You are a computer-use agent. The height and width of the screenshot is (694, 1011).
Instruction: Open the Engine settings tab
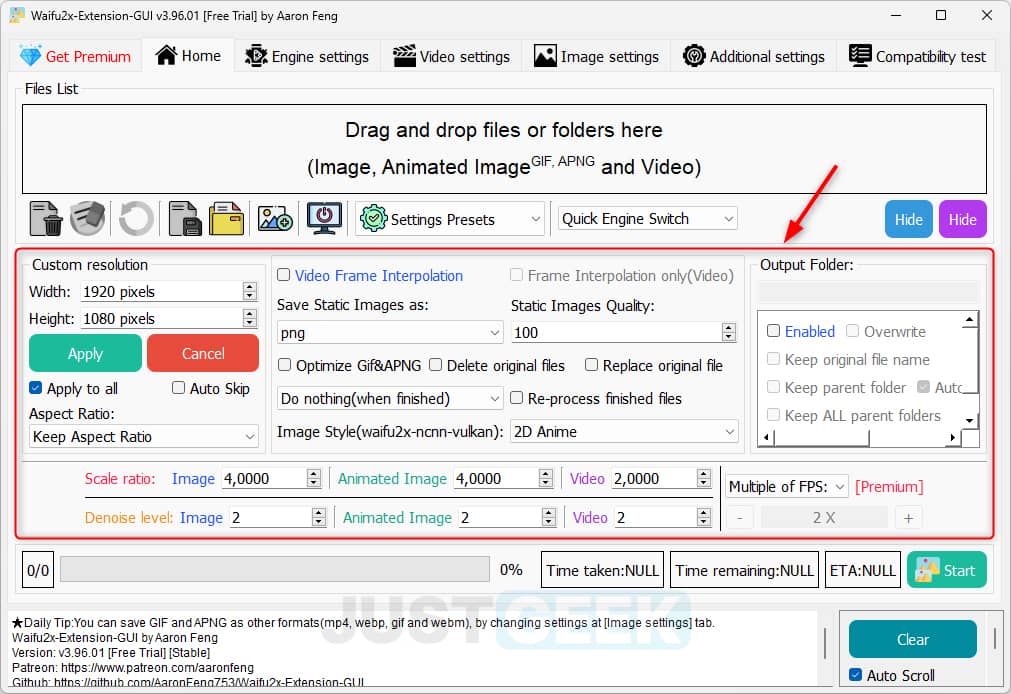[307, 57]
